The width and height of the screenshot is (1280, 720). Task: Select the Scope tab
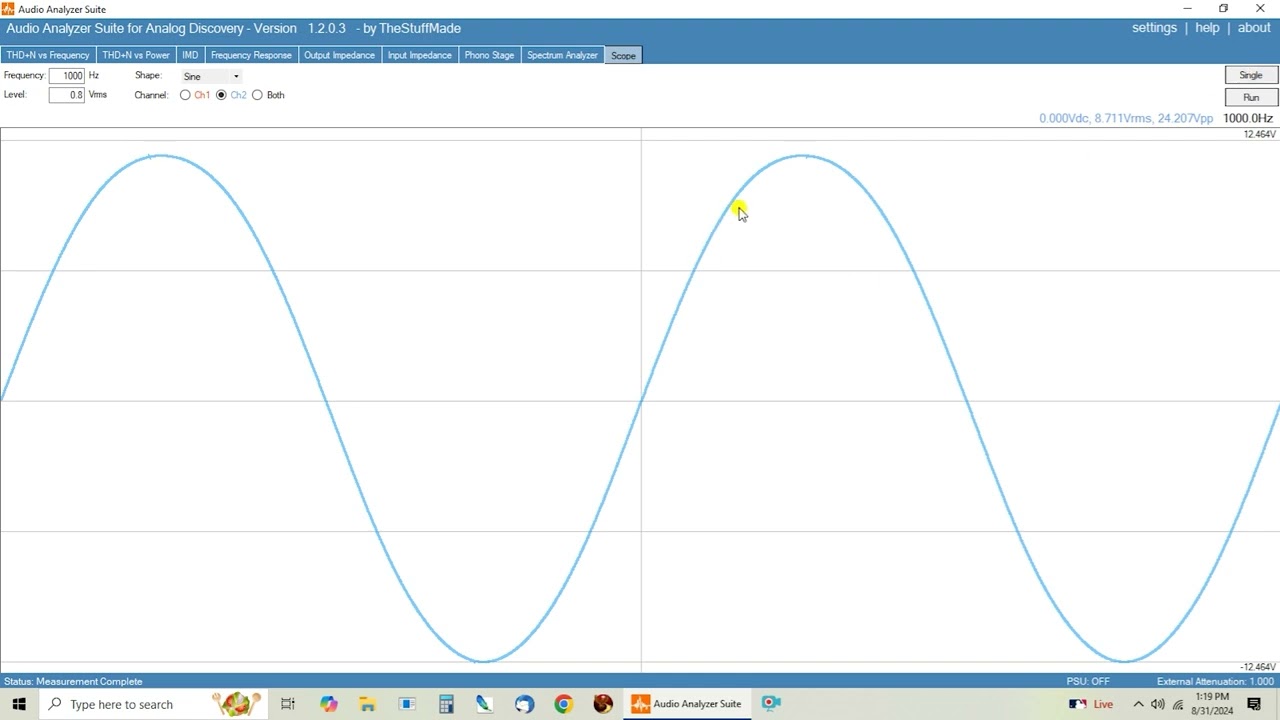623,55
